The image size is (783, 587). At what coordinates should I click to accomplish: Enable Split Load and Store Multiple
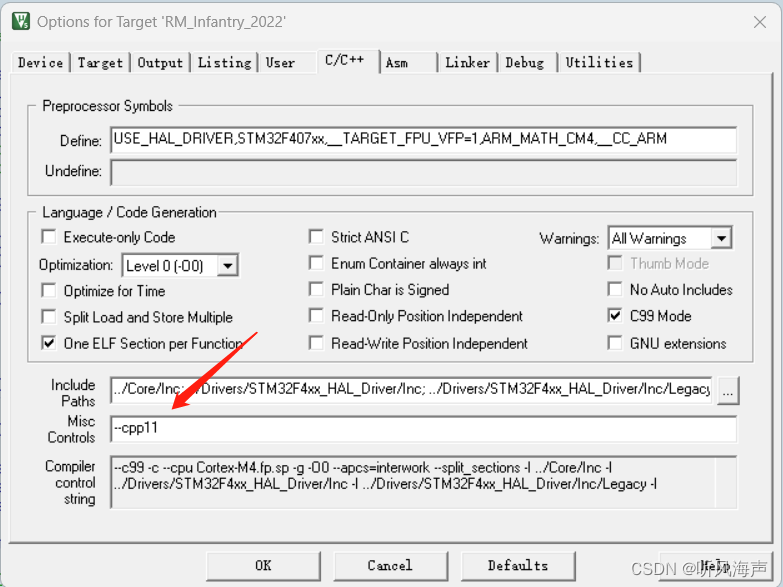pos(49,317)
